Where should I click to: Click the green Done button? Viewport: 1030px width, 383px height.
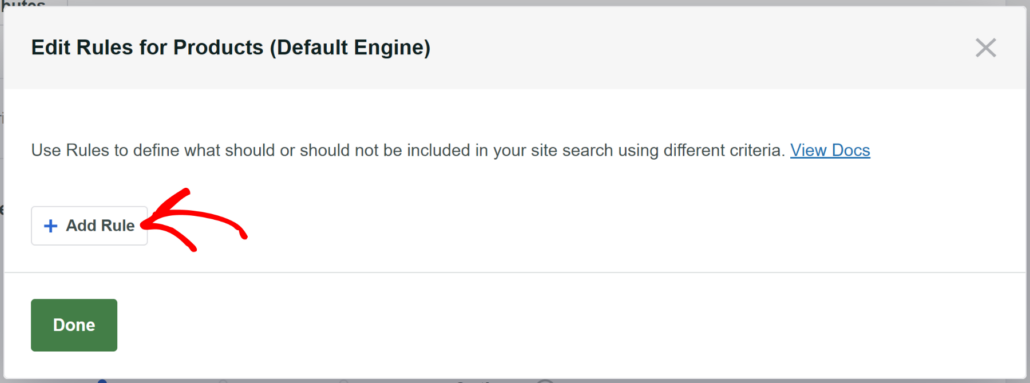point(74,325)
